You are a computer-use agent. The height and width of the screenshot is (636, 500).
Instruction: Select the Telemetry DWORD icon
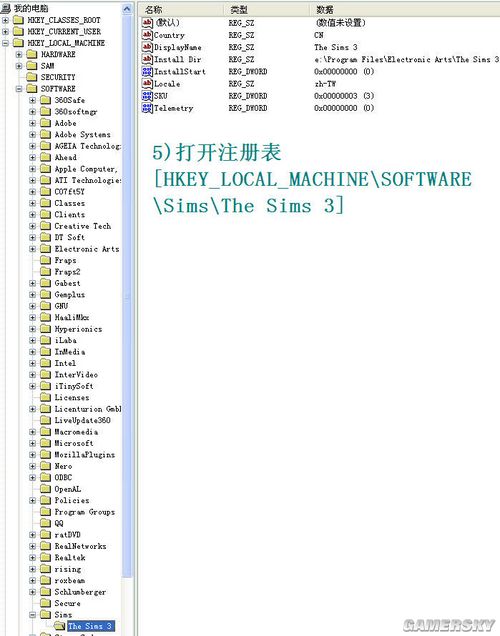(x=147, y=108)
